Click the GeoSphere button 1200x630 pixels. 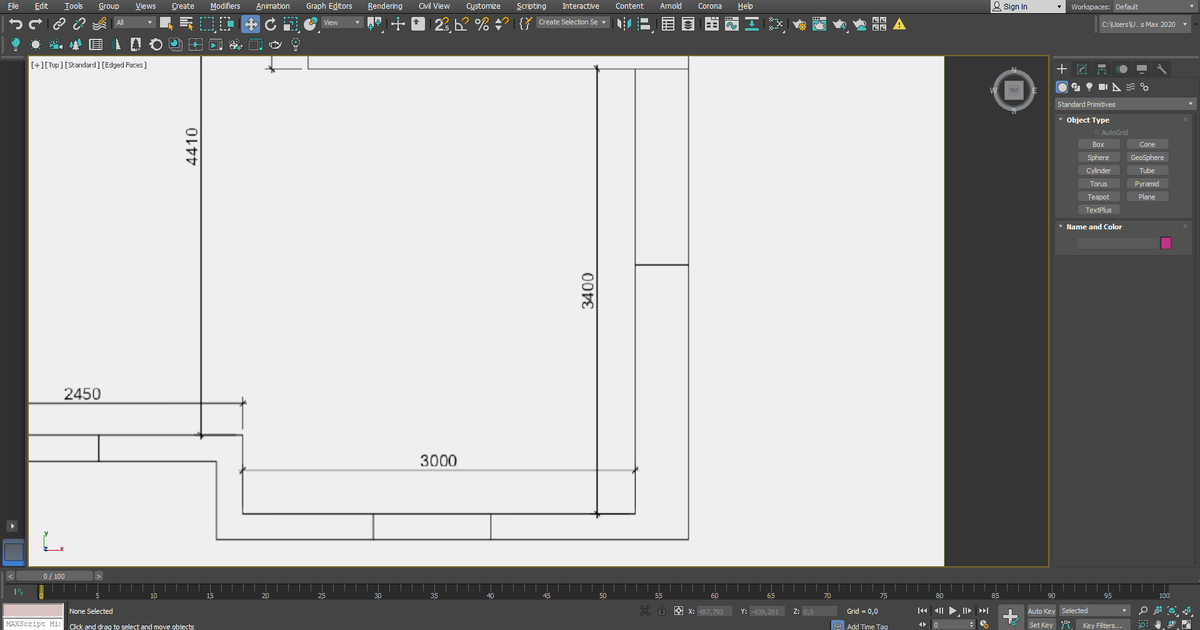1147,158
